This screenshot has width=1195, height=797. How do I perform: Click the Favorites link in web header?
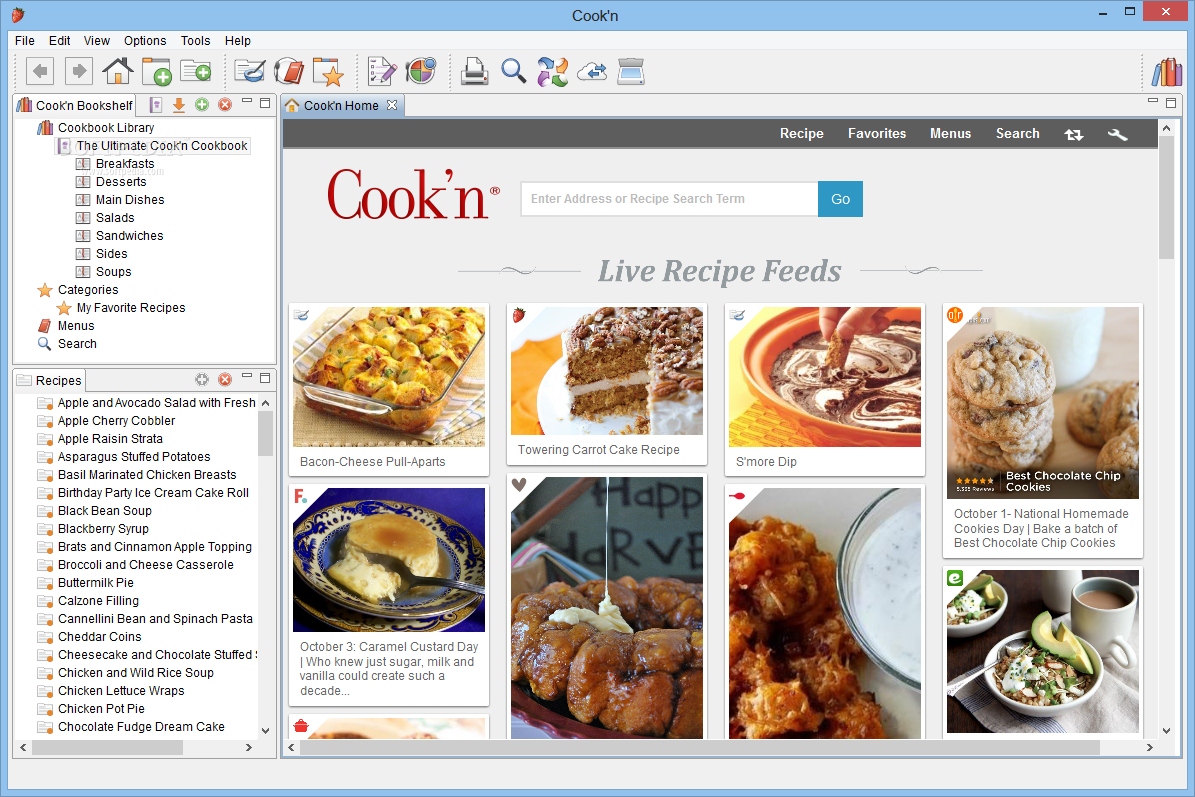pos(877,133)
